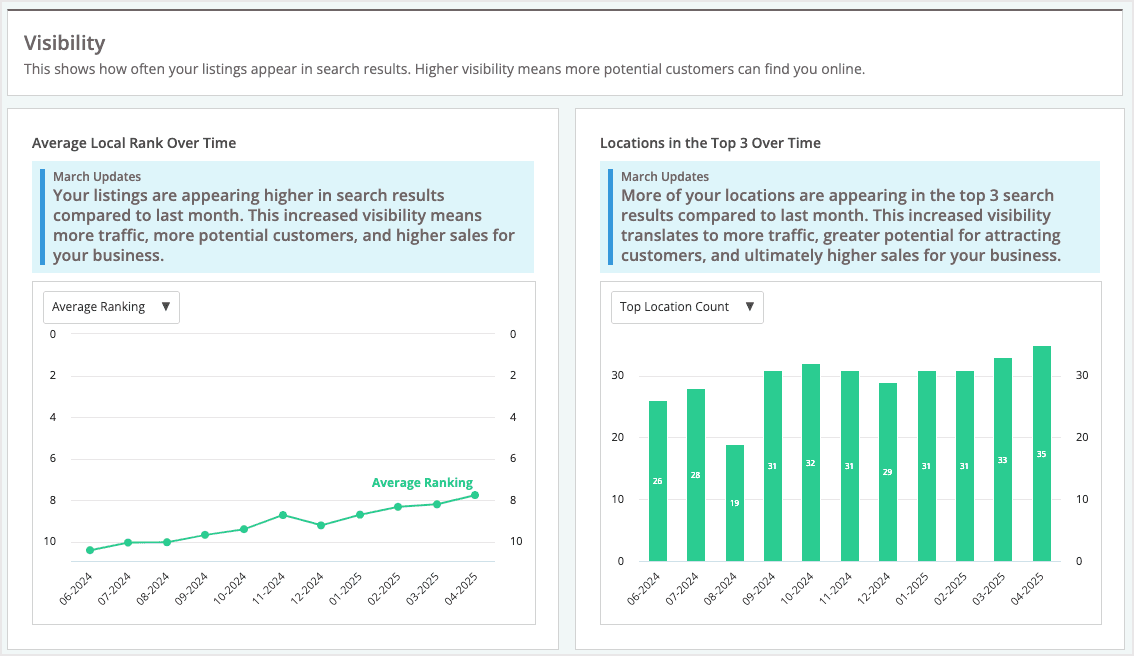The image size is (1134, 656).
Task: Select the Average Ranking series label
Action: tap(423, 482)
